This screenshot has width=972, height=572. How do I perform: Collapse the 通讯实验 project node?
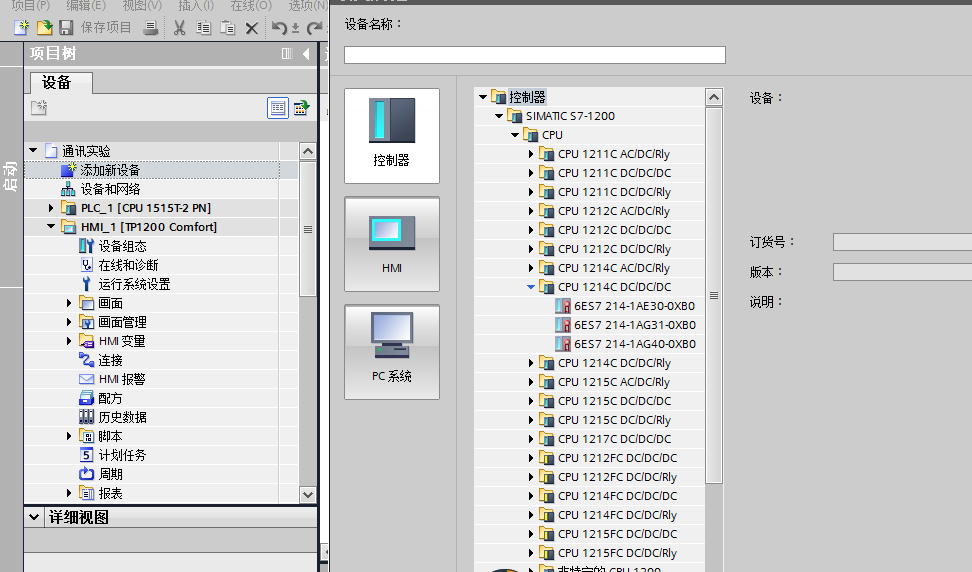(33, 151)
